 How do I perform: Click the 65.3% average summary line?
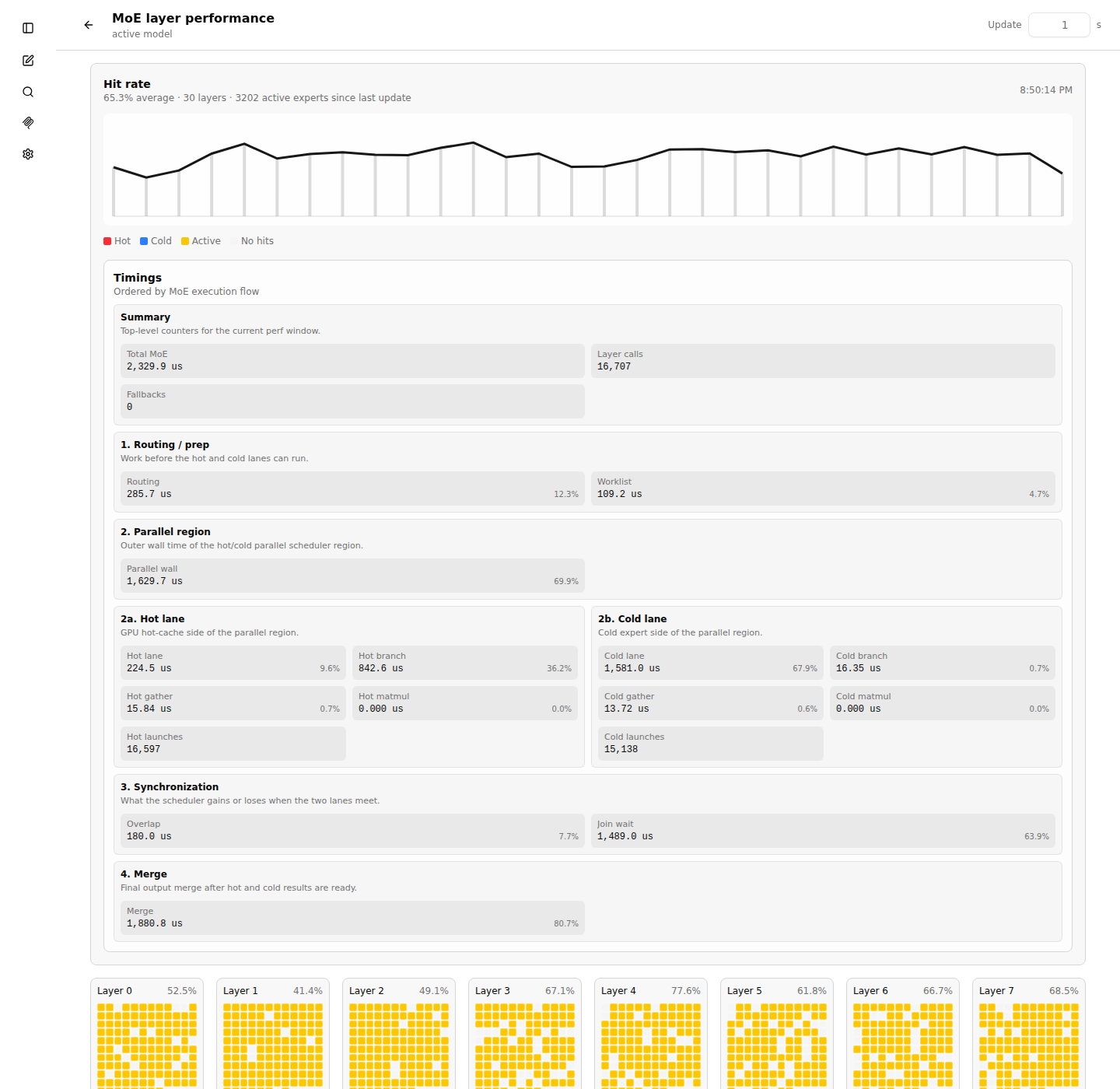(x=257, y=98)
